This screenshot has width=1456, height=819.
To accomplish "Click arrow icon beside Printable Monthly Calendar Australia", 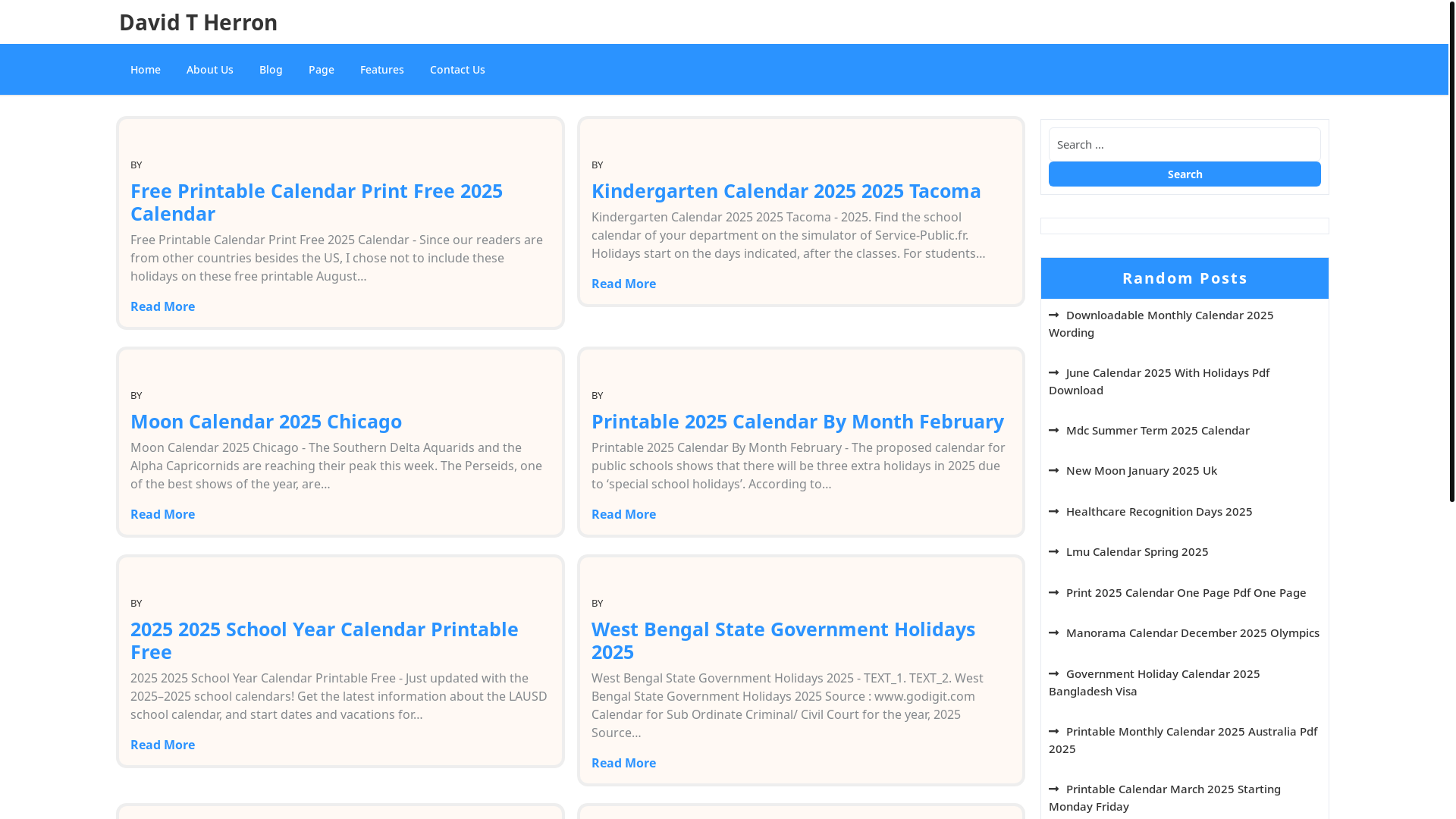I will pyautogui.click(x=1054, y=732).
